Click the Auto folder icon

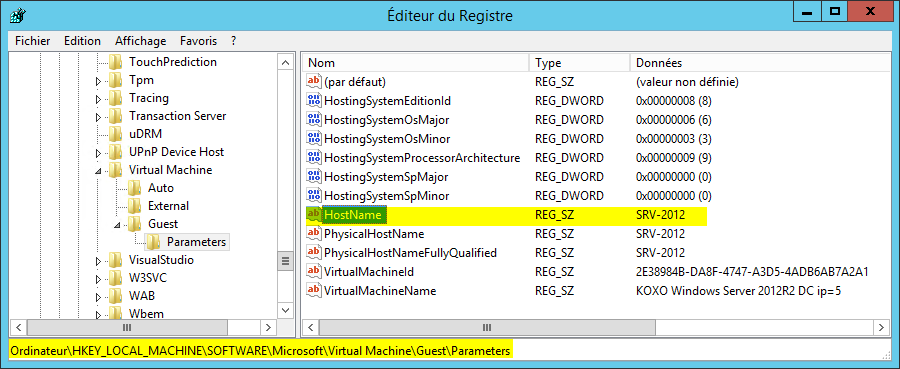134,188
